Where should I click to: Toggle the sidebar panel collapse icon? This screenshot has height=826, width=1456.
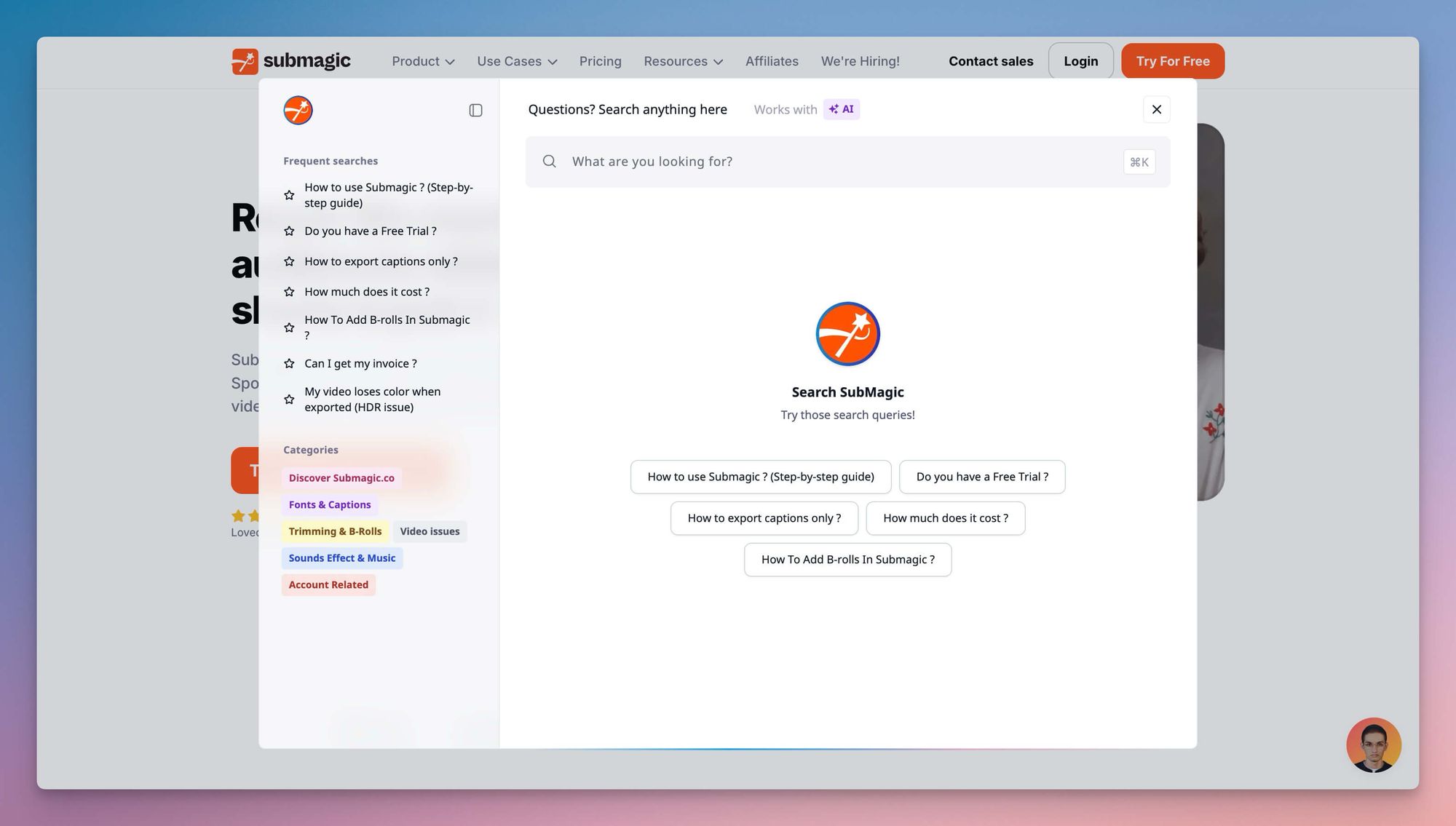[x=475, y=111]
